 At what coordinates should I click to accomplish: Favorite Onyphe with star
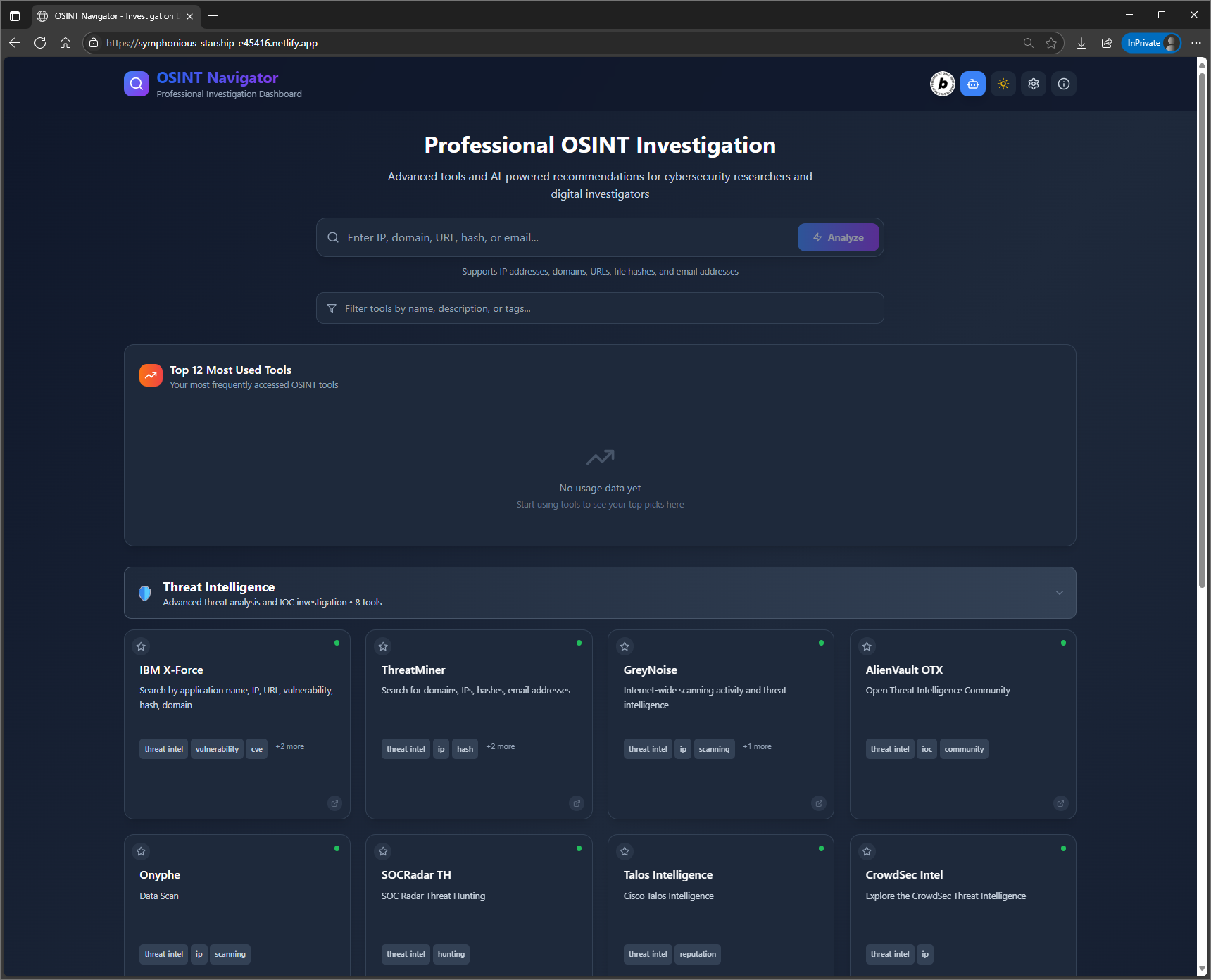tap(141, 851)
